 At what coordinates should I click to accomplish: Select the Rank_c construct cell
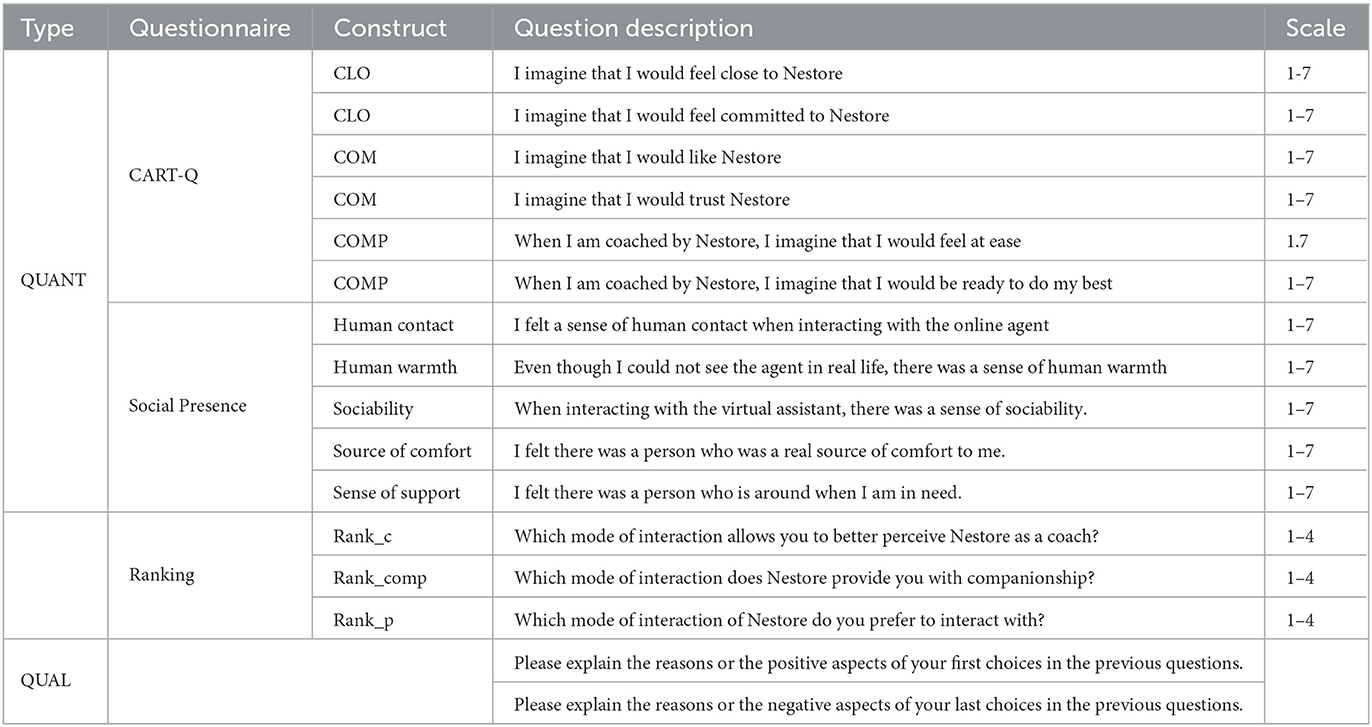click(362, 536)
